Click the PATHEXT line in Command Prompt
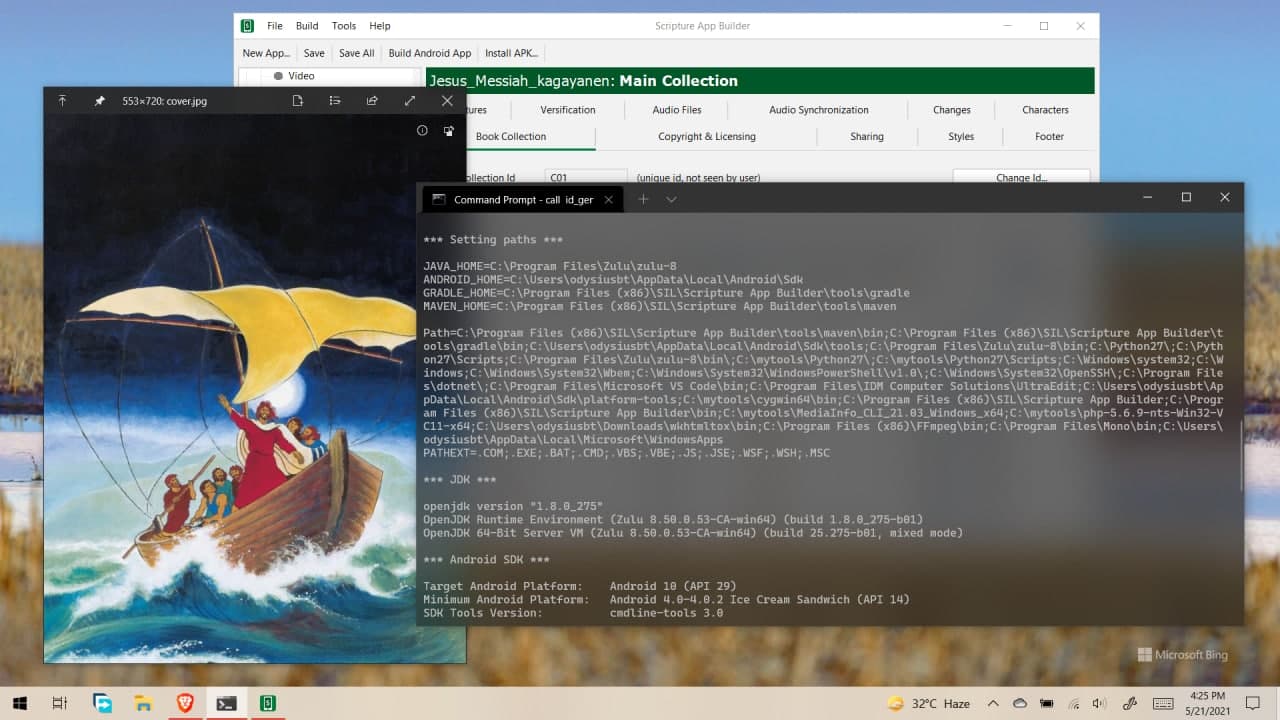The width and height of the screenshot is (1280, 720). (626, 453)
